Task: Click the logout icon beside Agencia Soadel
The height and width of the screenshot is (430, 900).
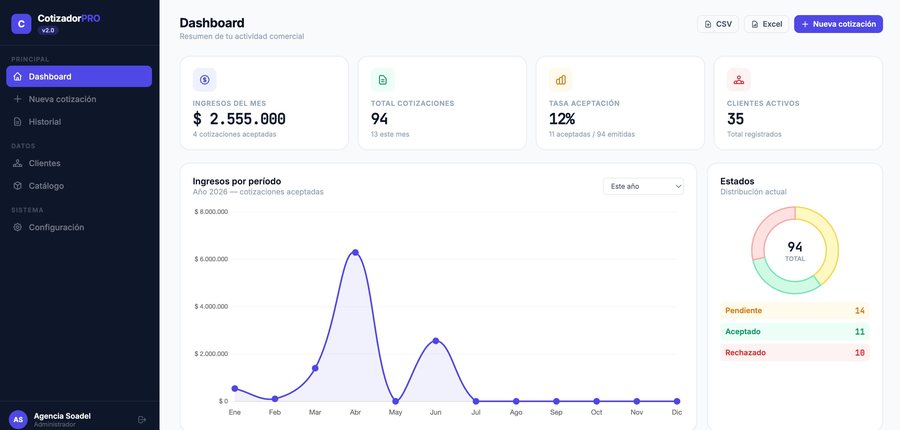Action: [x=142, y=420]
